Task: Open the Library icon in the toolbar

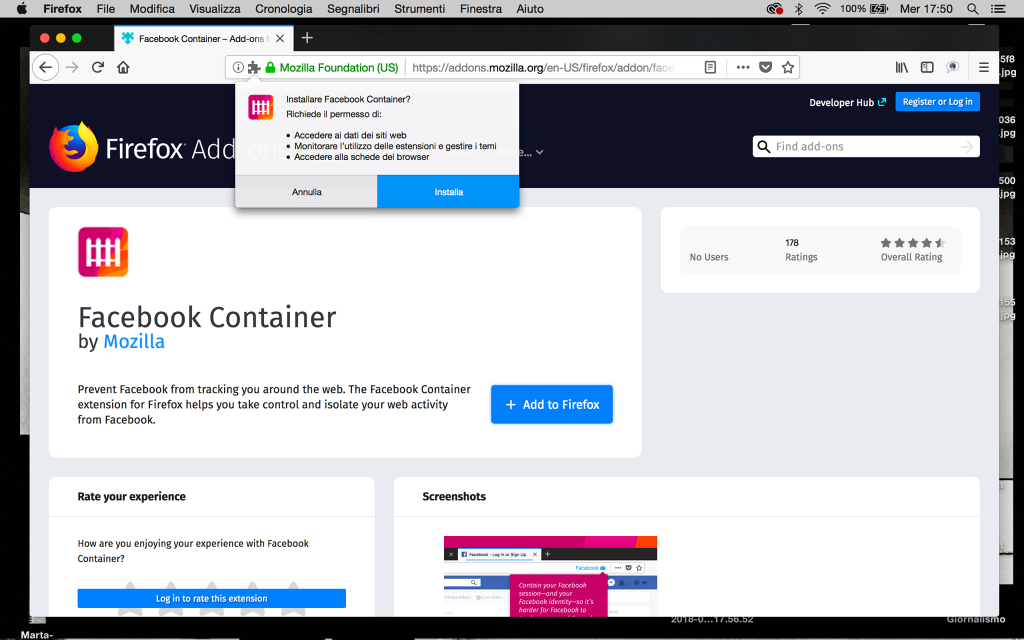Action: 902,67
